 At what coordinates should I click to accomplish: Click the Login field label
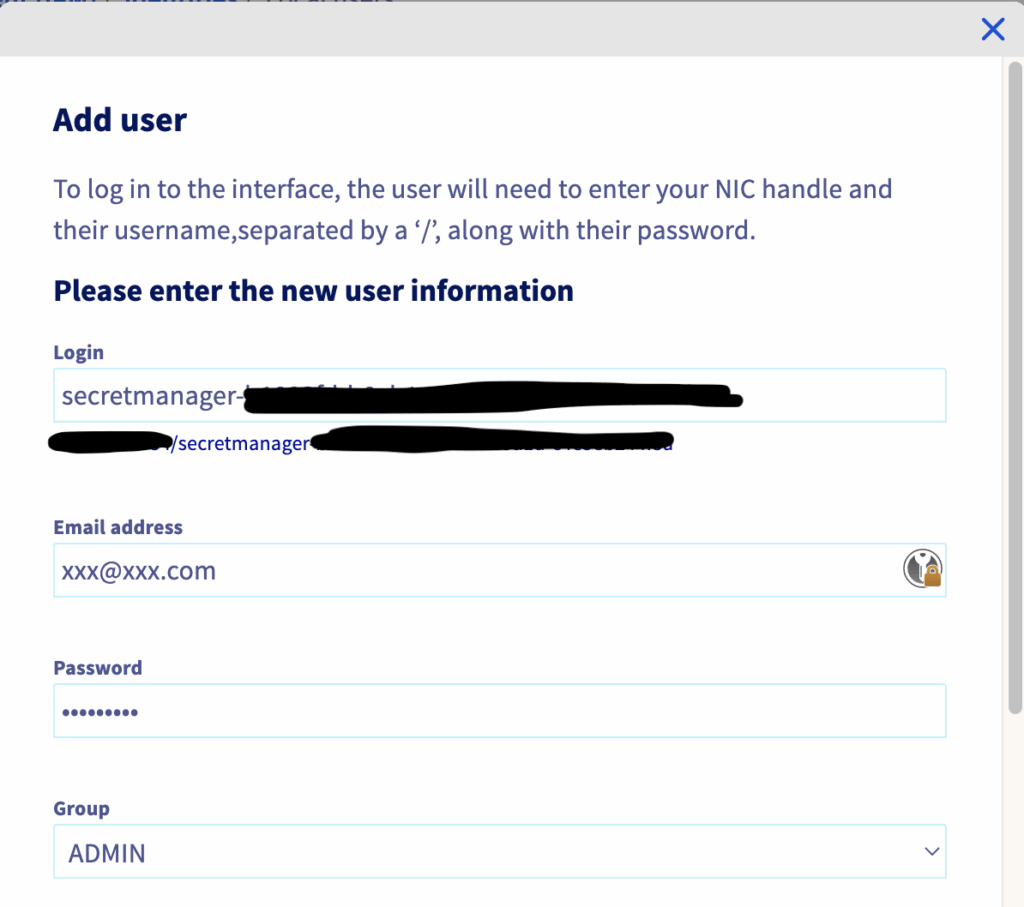(x=78, y=352)
